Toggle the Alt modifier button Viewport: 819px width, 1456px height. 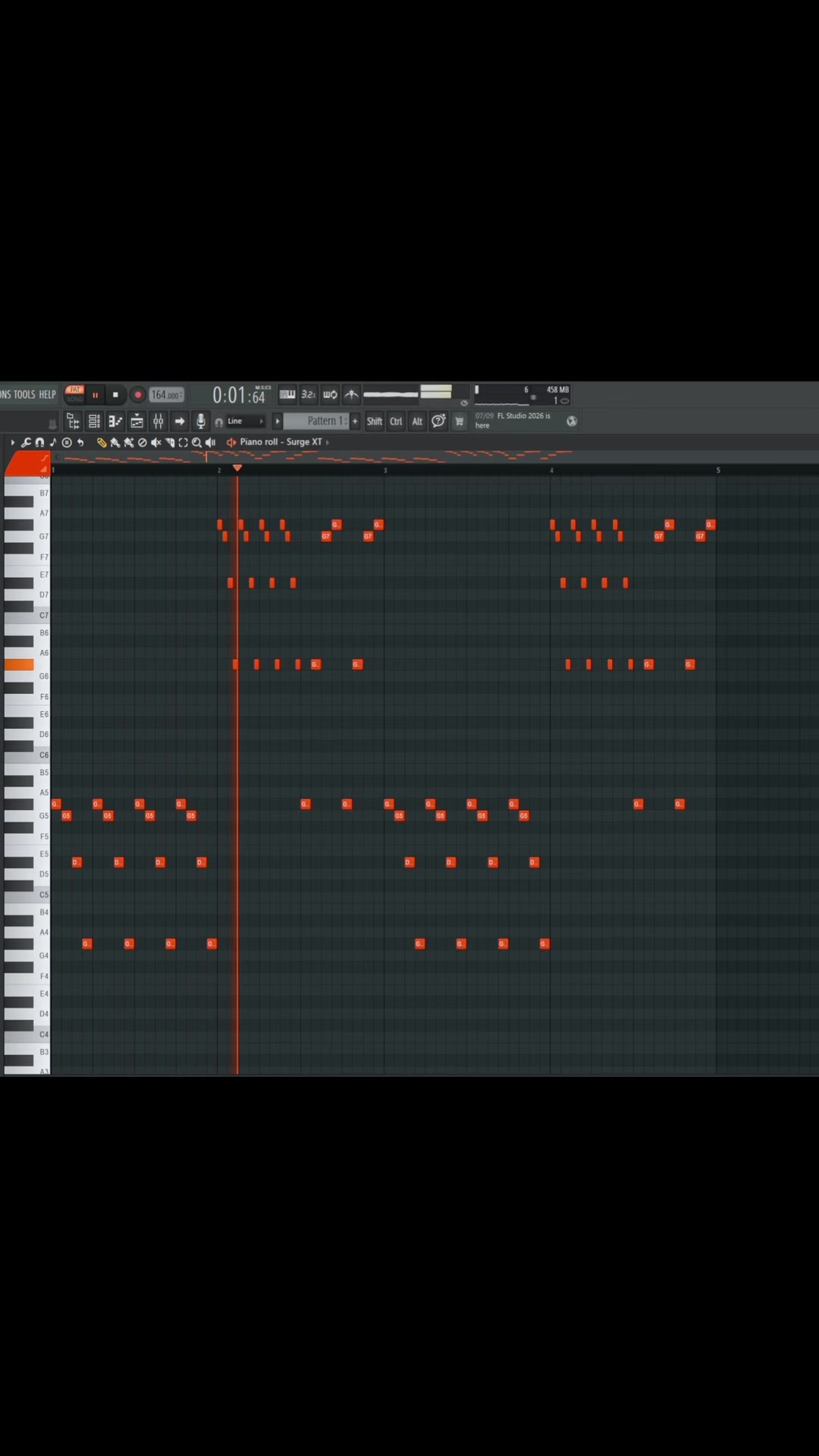coord(417,421)
